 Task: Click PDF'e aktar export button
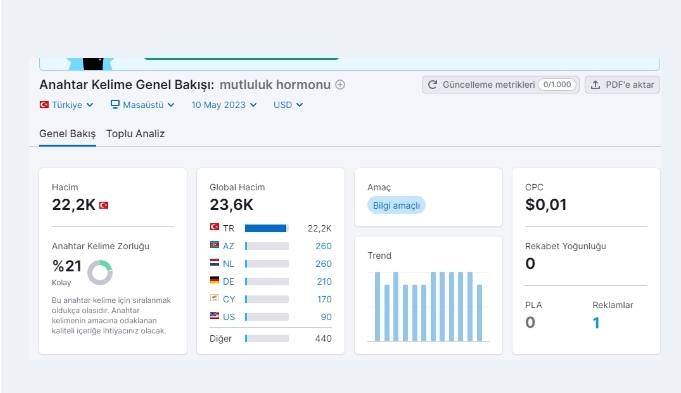pos(622,85)
